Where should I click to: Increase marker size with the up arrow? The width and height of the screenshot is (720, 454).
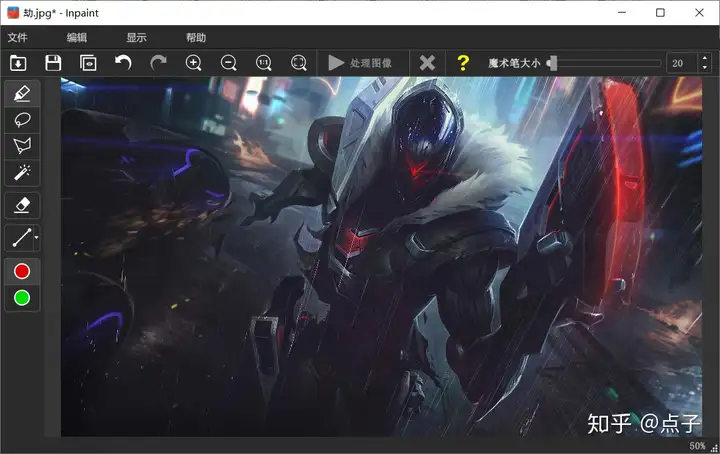tap(705, 58)
